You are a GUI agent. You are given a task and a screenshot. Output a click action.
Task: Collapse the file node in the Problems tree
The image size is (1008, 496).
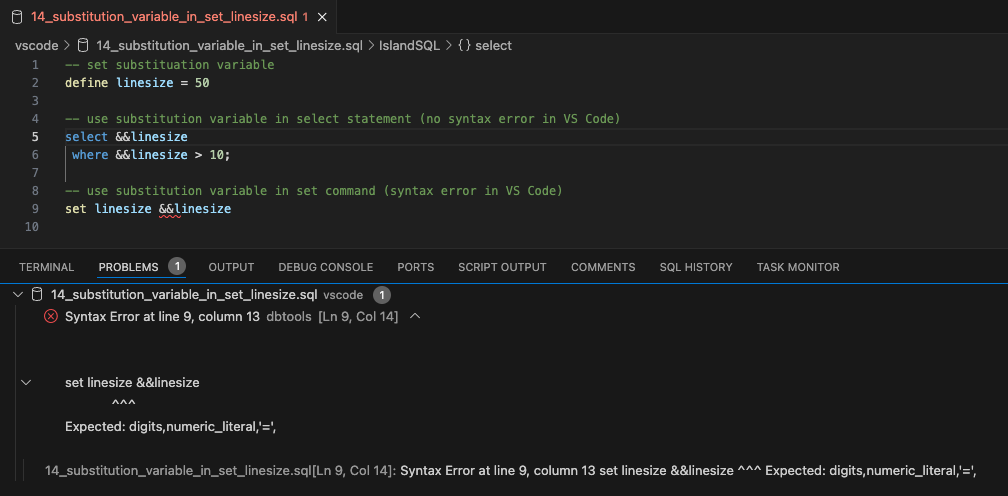coord(19,295)
